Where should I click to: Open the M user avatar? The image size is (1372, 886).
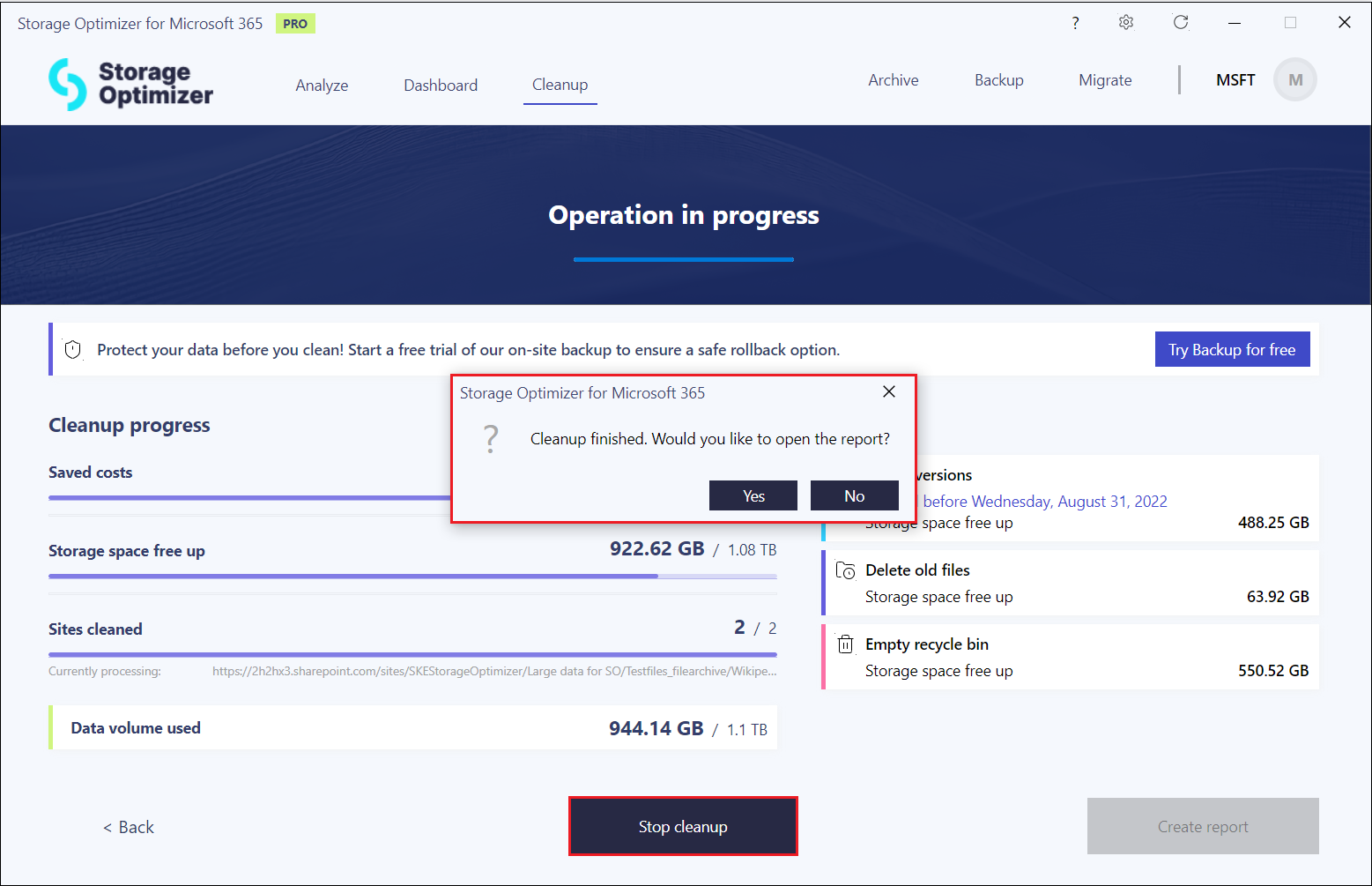pos(1295,80)
